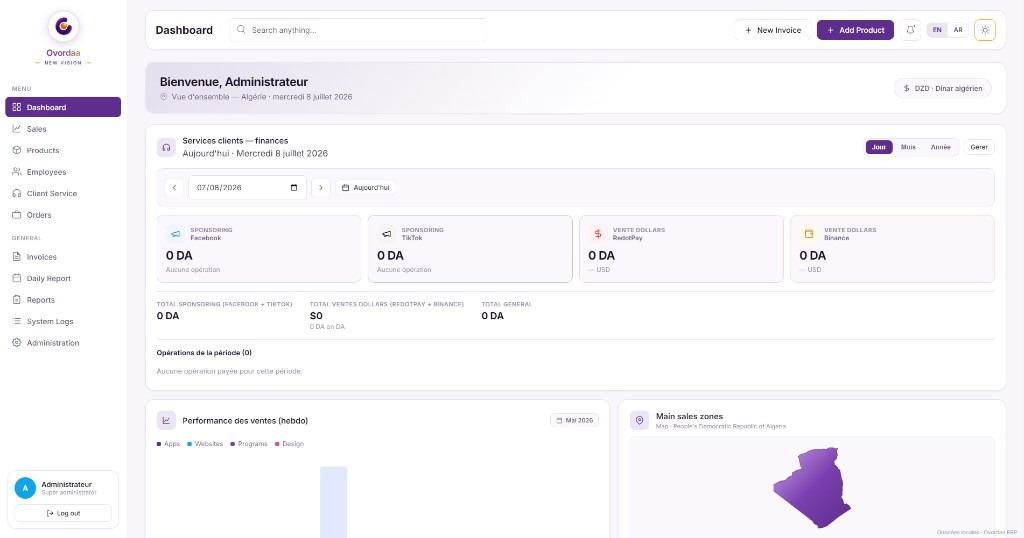The height and width of the screenshot is (538, 1024).
Task: Click the chart icon beside Performance des ventes
Action: point(167,420)
